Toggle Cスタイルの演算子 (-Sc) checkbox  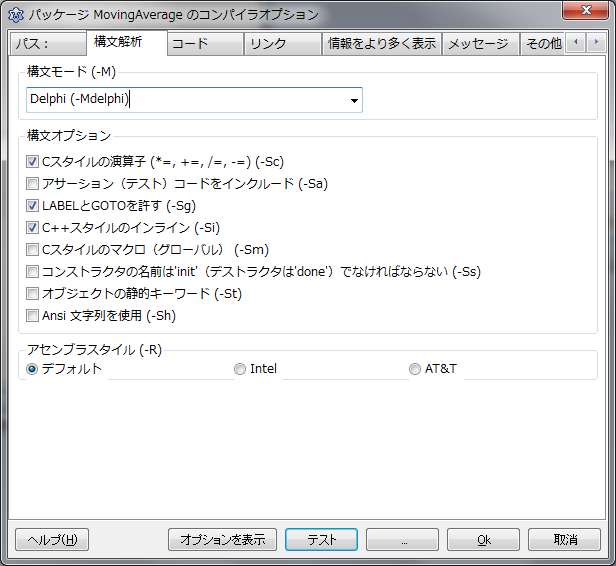(x=32, y=161)
